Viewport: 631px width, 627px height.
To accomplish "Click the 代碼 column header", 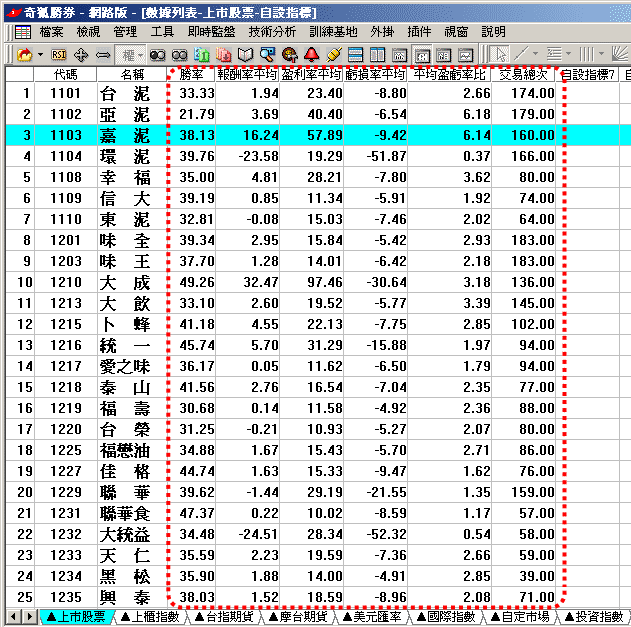I will [x=65, y=74].
